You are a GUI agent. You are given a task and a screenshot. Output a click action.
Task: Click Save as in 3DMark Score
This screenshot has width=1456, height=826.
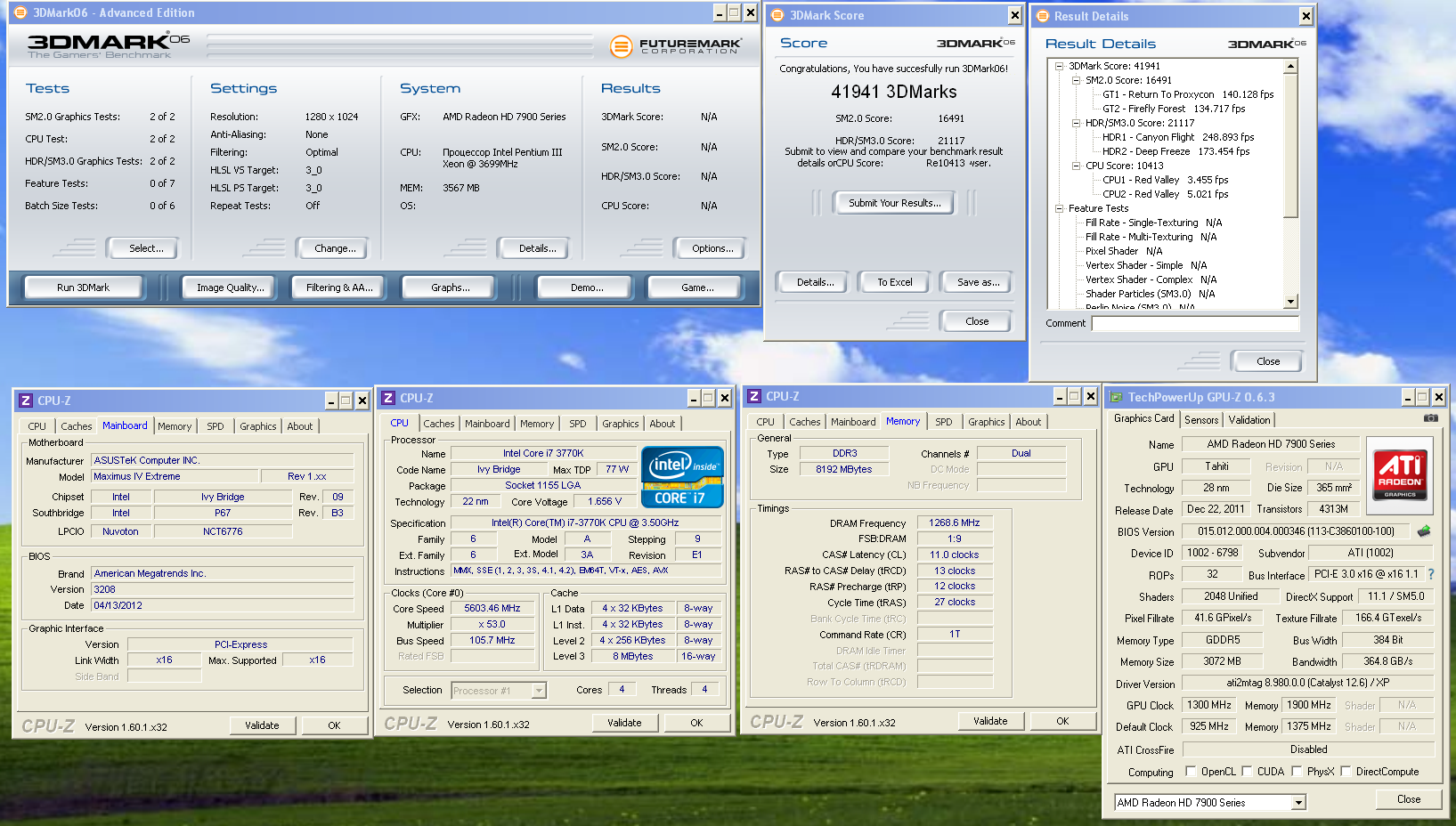click(x=978, y=282)
